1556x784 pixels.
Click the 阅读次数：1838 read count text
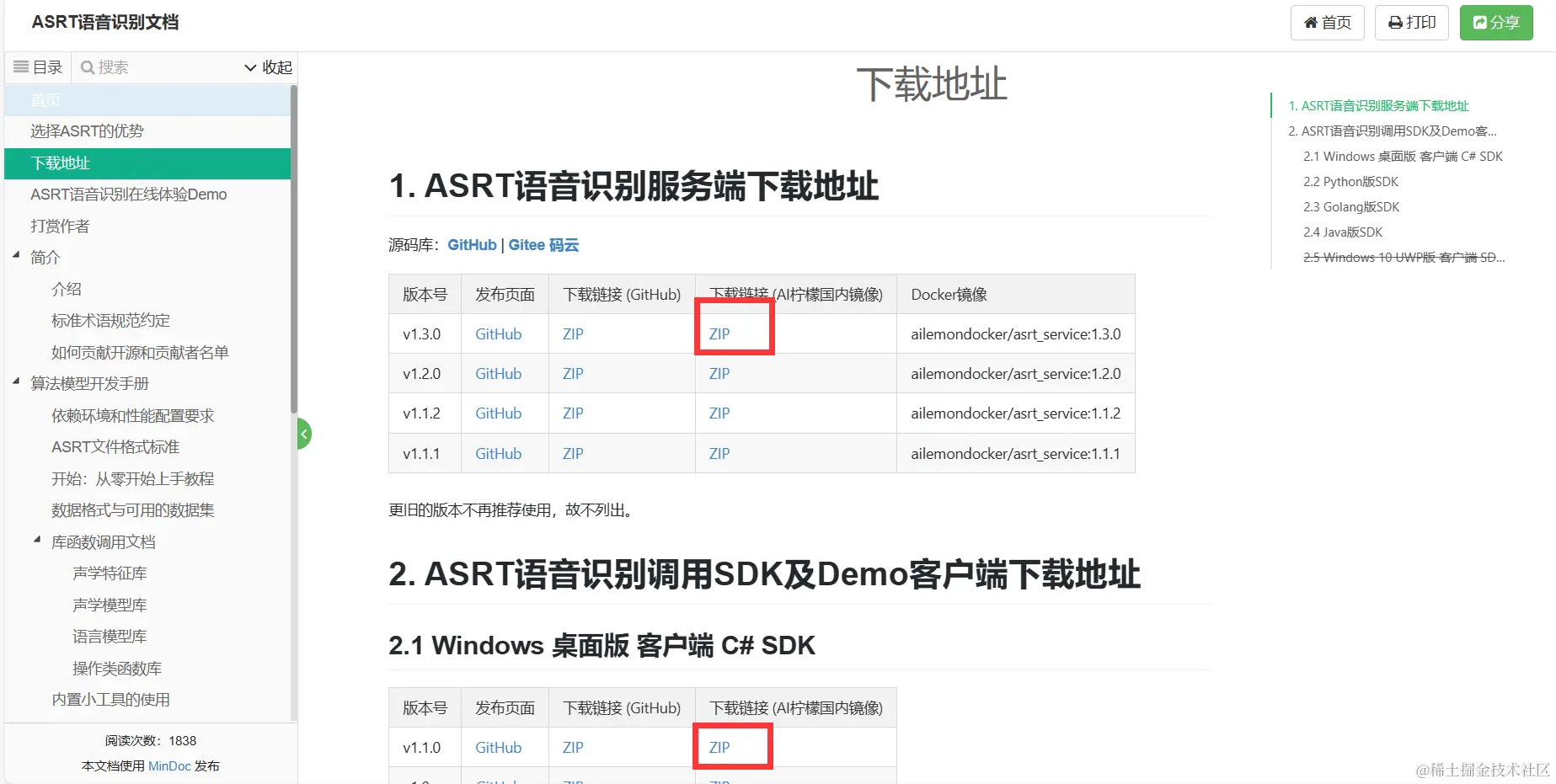pos(151,741)
